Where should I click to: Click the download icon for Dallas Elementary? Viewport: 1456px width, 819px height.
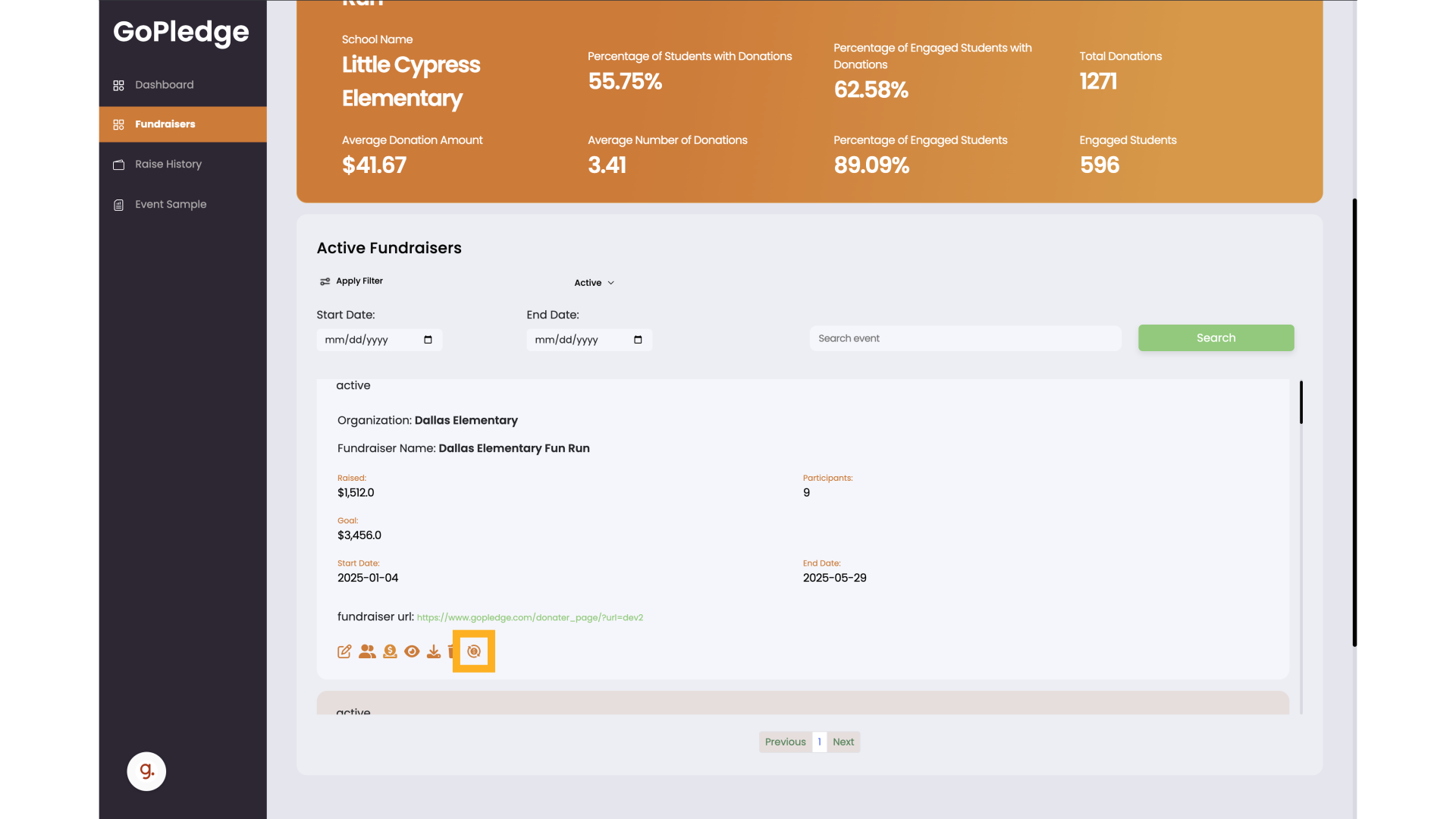pyautogui.click(x=434, y=651)
